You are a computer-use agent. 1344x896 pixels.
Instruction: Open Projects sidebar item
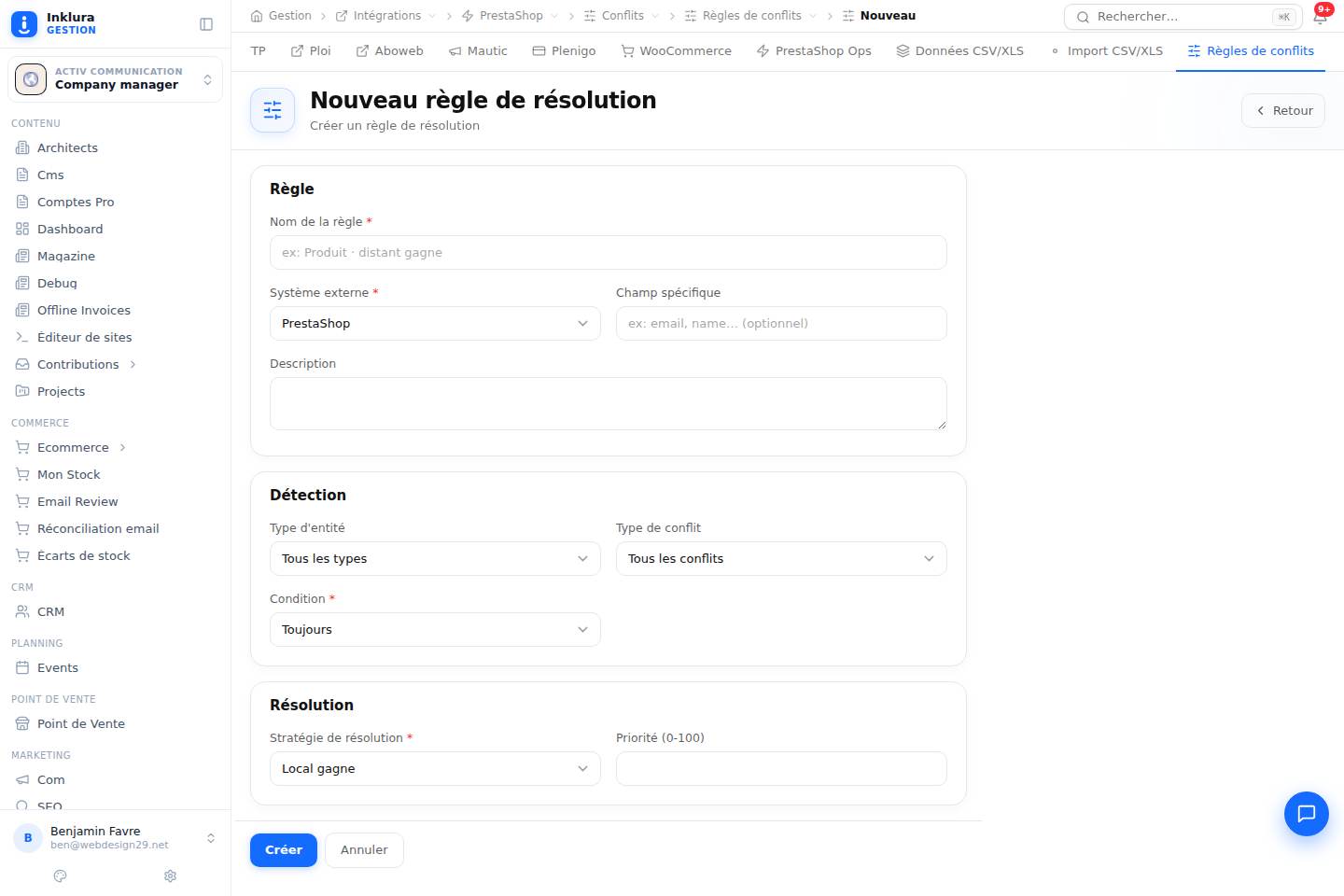(115, 391)
